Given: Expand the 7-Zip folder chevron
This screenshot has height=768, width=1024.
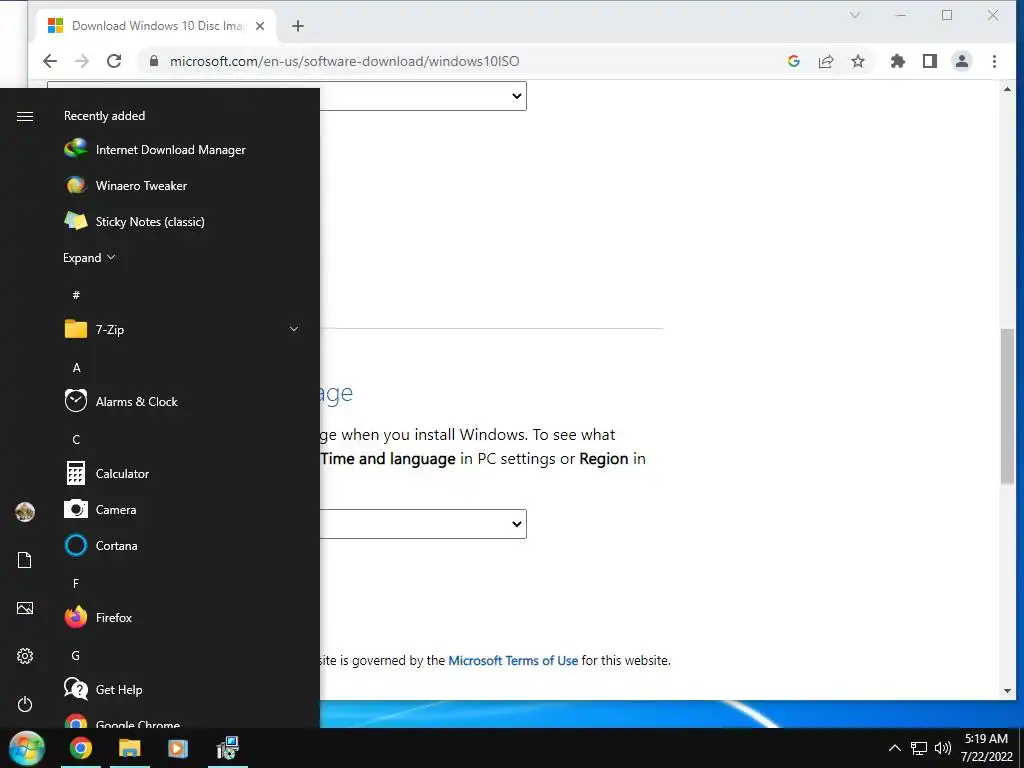Looking at the screenshot, I should click(x=294, y=329).
